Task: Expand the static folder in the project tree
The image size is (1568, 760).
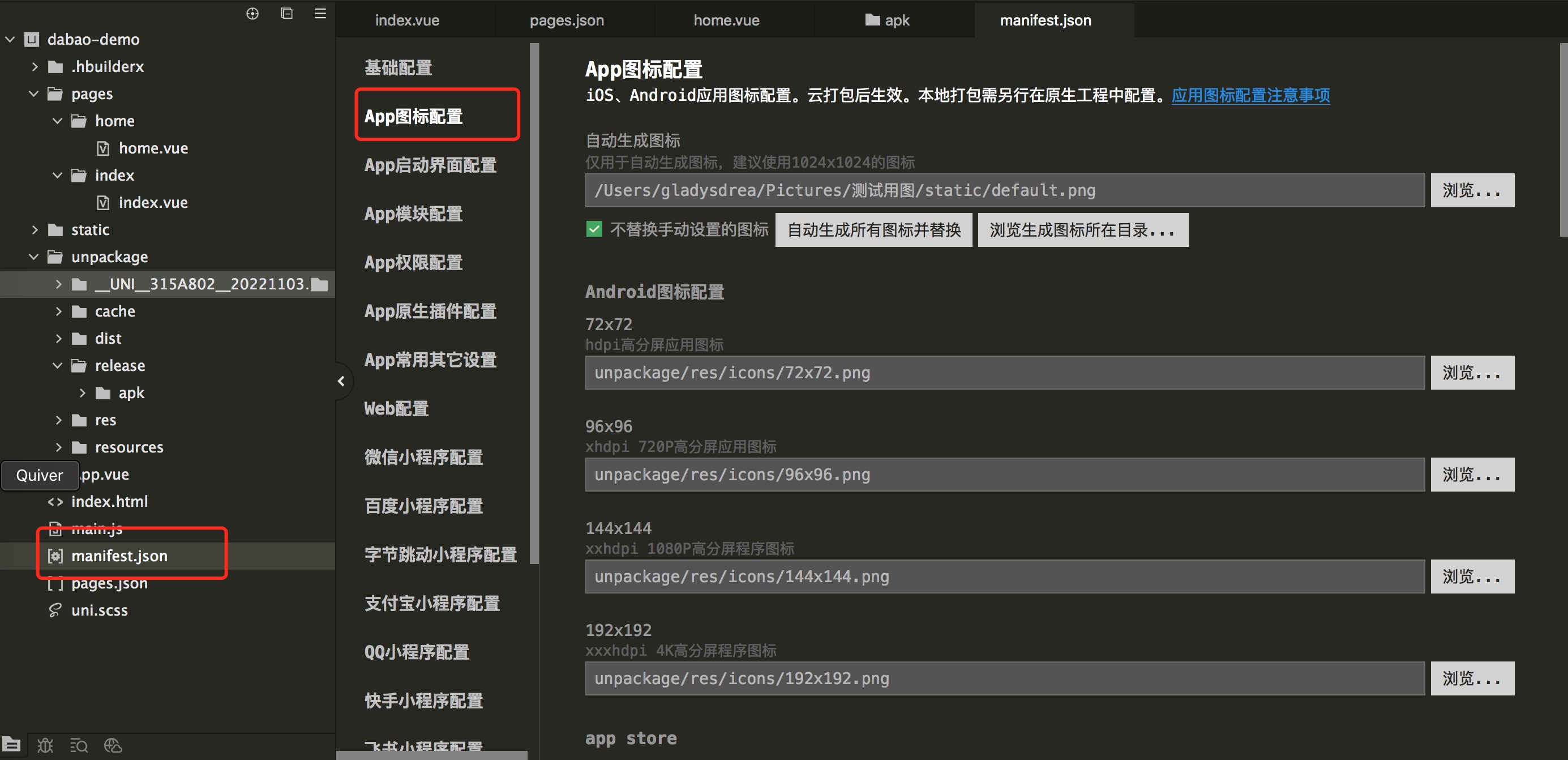Action: (35, 229)
